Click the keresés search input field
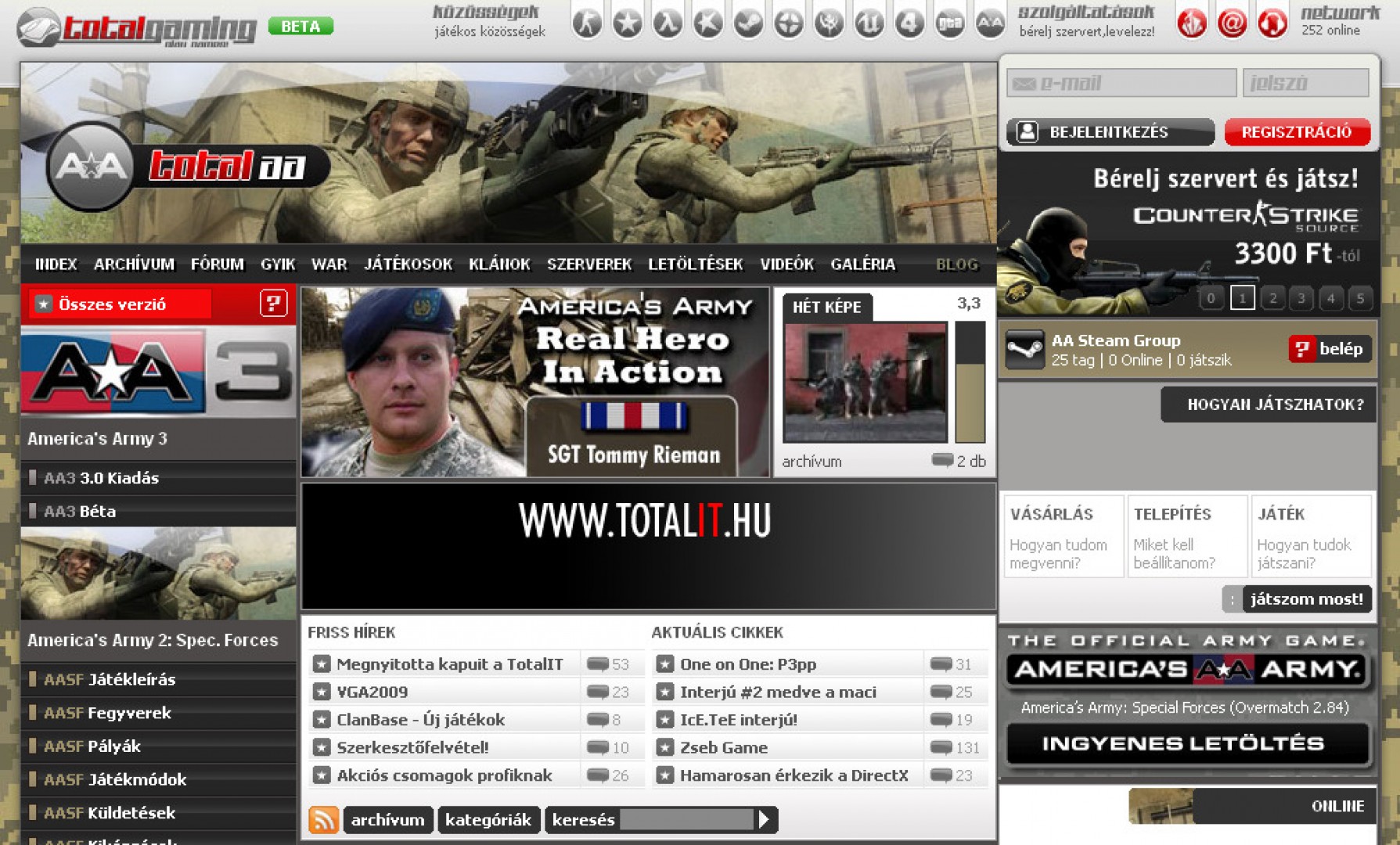Viewport: 1400px width, 845px height. (686, 819)
